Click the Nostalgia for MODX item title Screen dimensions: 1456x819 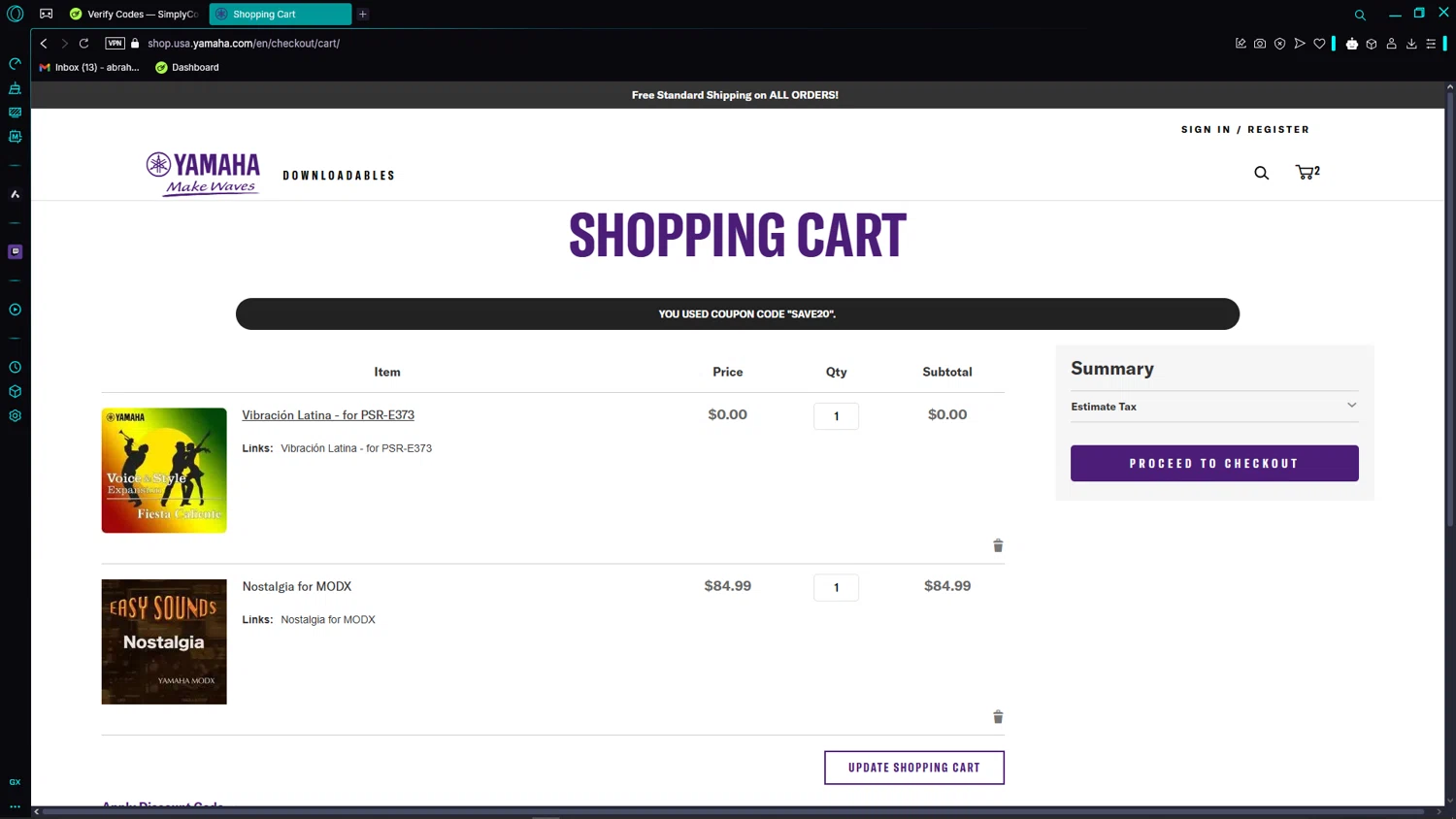click(297, 586)
